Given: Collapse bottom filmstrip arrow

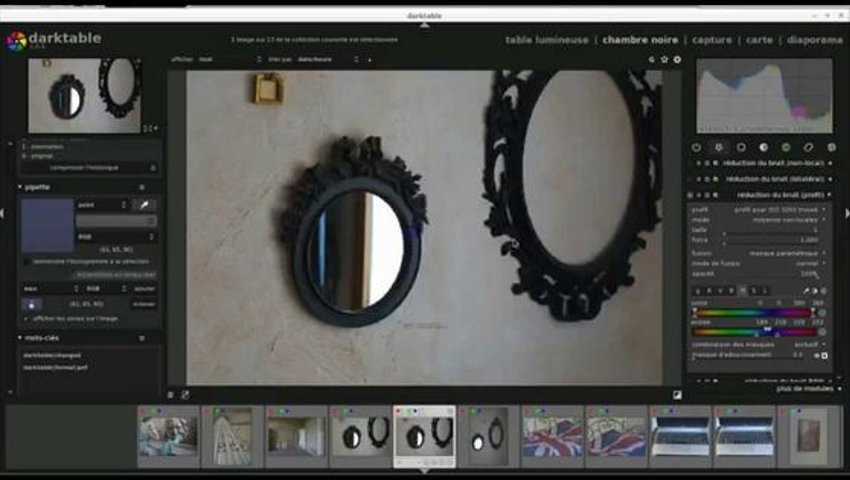Looking at the screenshot, I should tap(424, 472).
